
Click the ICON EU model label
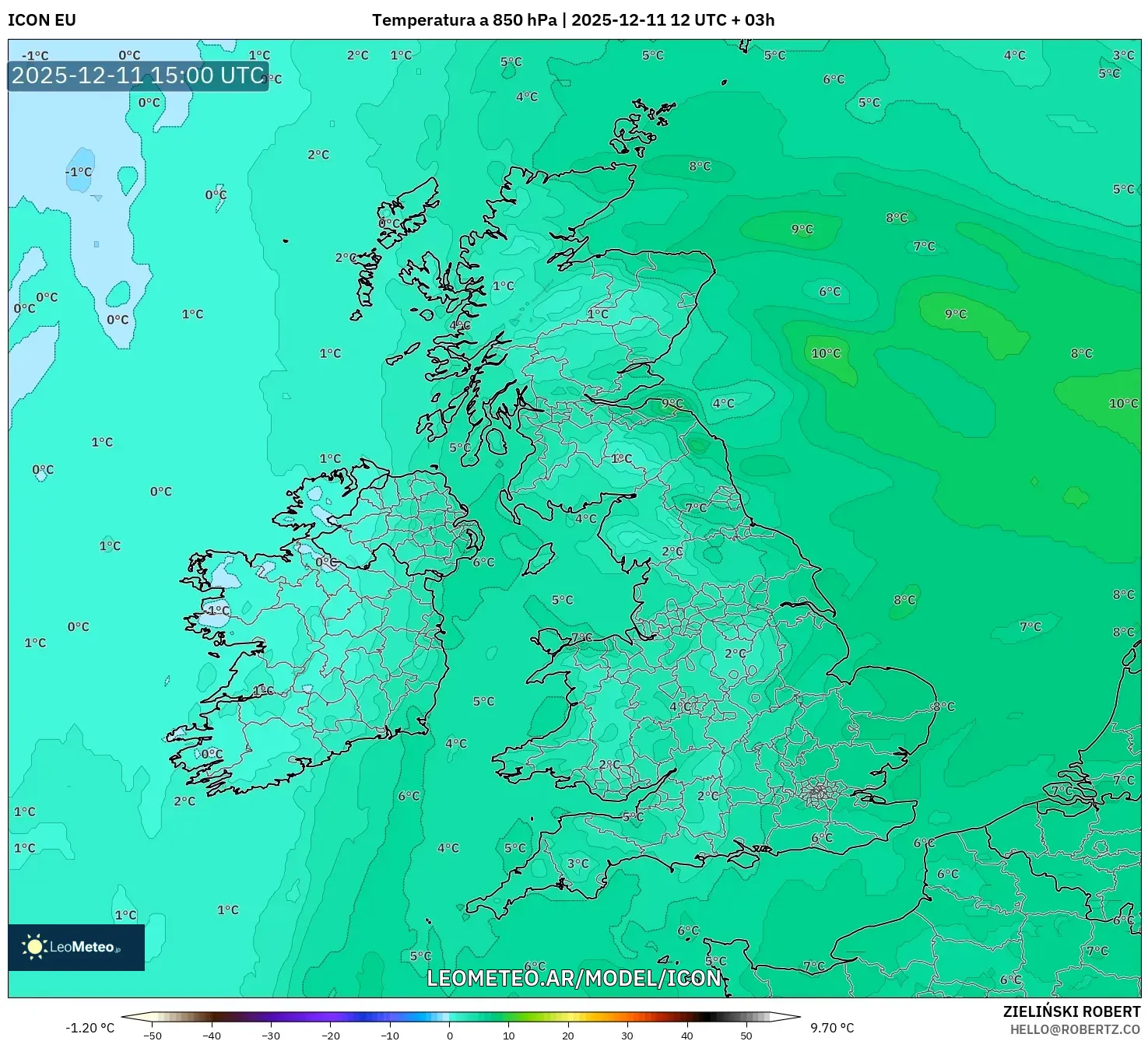point(40,21)
